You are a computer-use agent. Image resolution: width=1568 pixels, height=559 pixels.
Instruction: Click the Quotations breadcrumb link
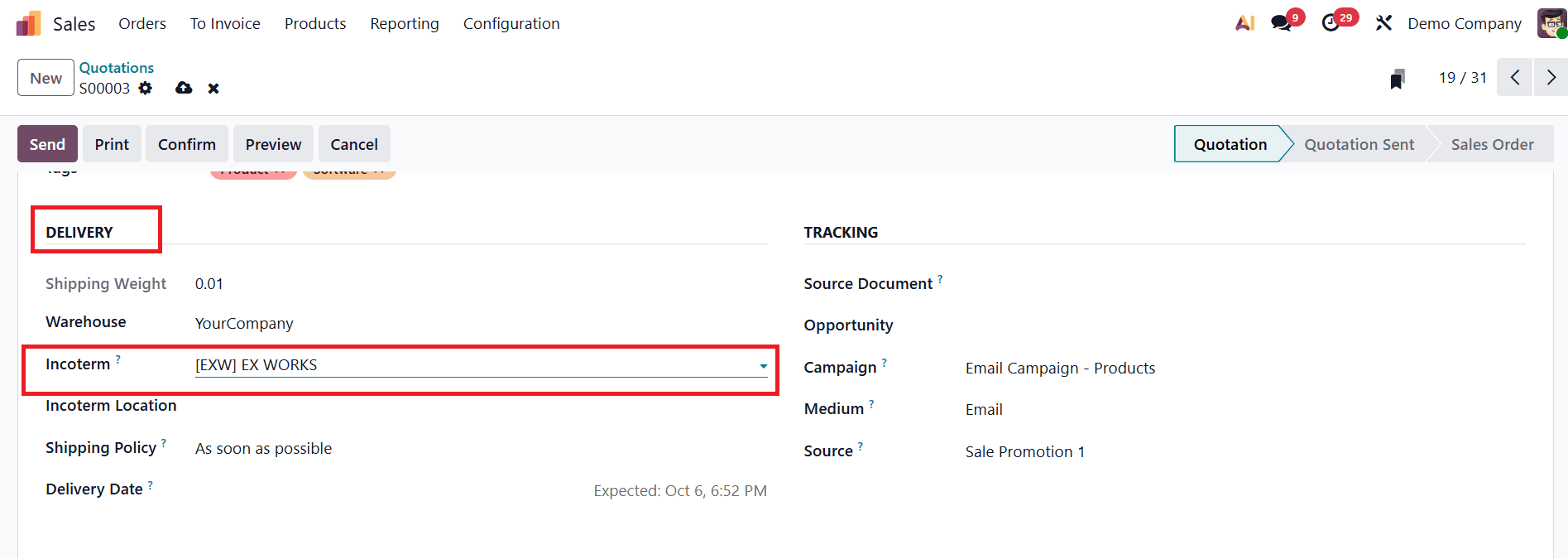(117, 67)
